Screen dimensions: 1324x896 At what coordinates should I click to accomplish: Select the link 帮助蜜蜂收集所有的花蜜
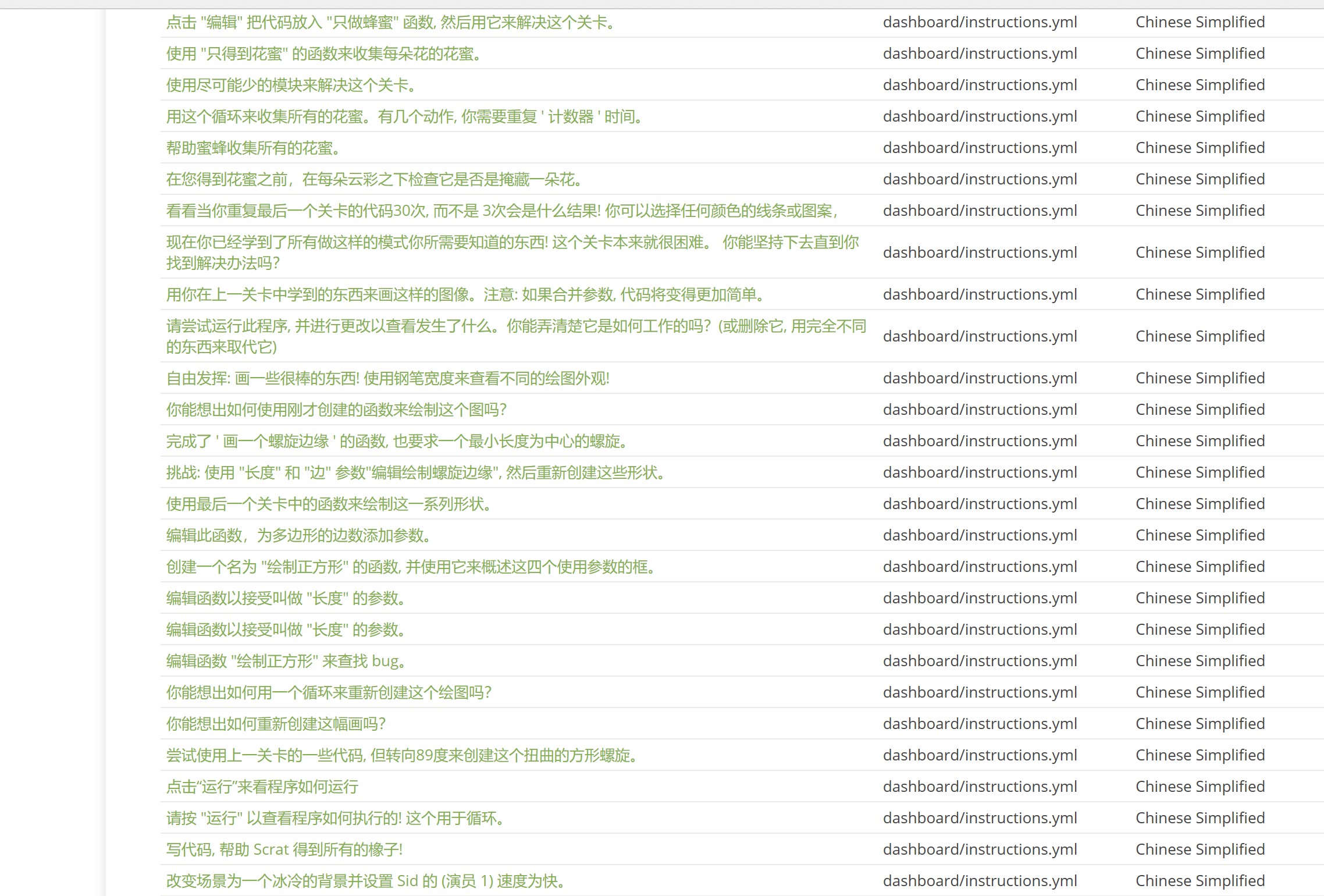tap(253, 148)
